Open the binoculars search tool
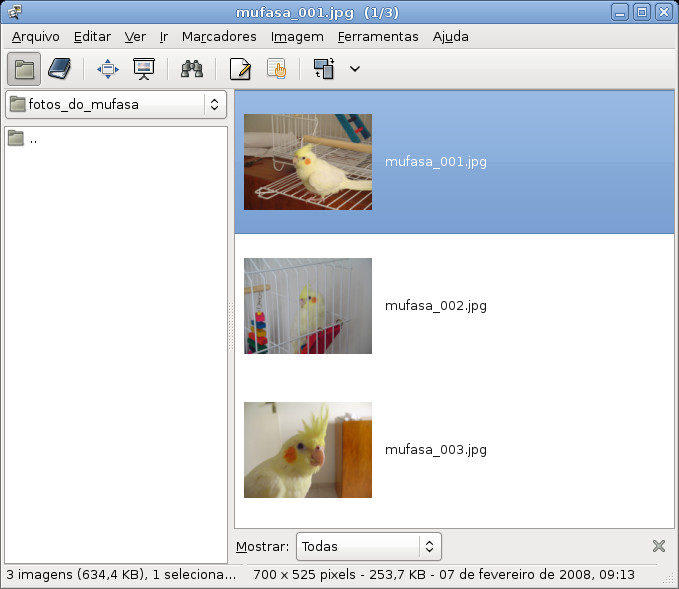 [x=192, y=69]
